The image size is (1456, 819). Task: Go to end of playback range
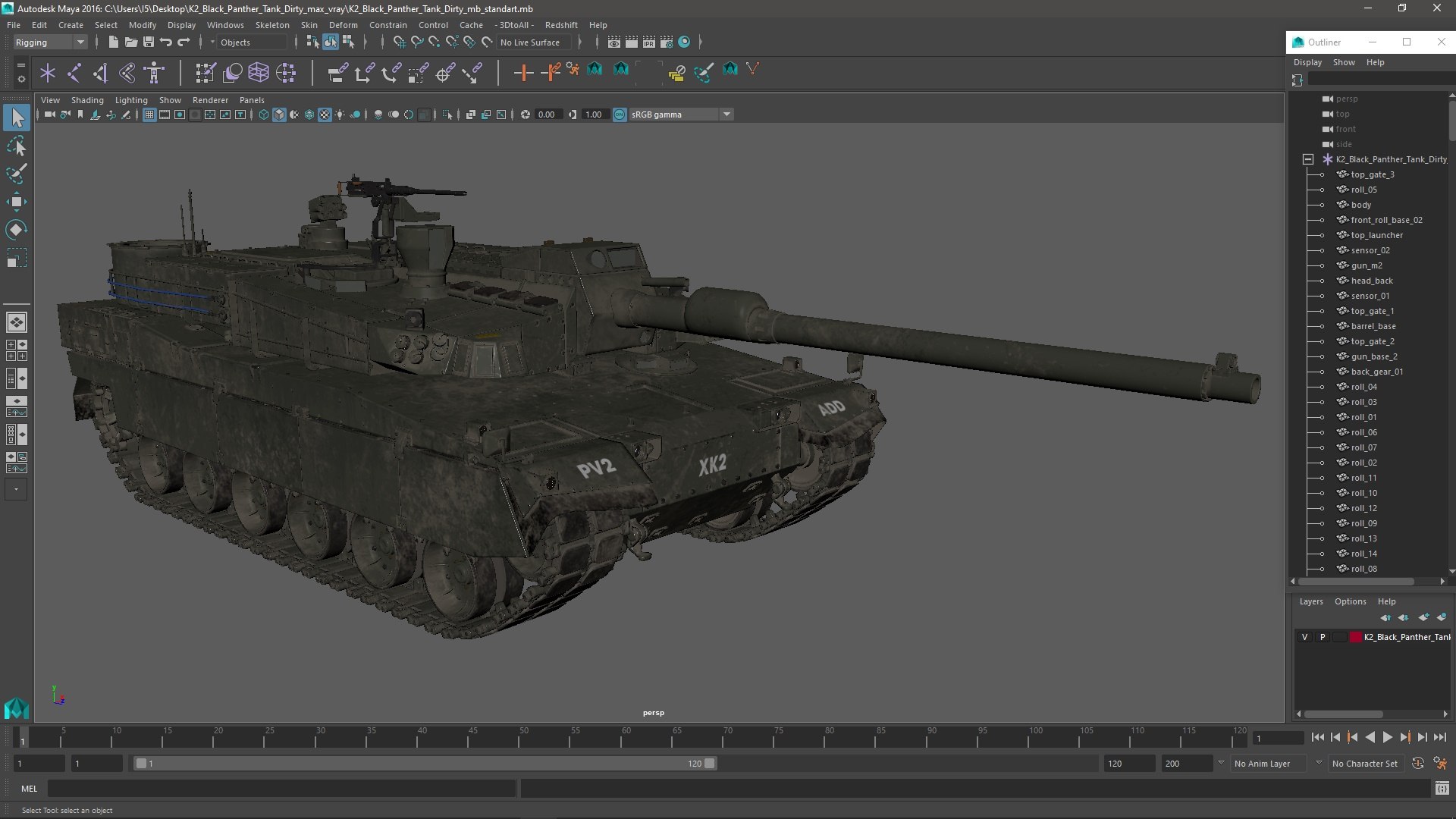coord(1440,737)
